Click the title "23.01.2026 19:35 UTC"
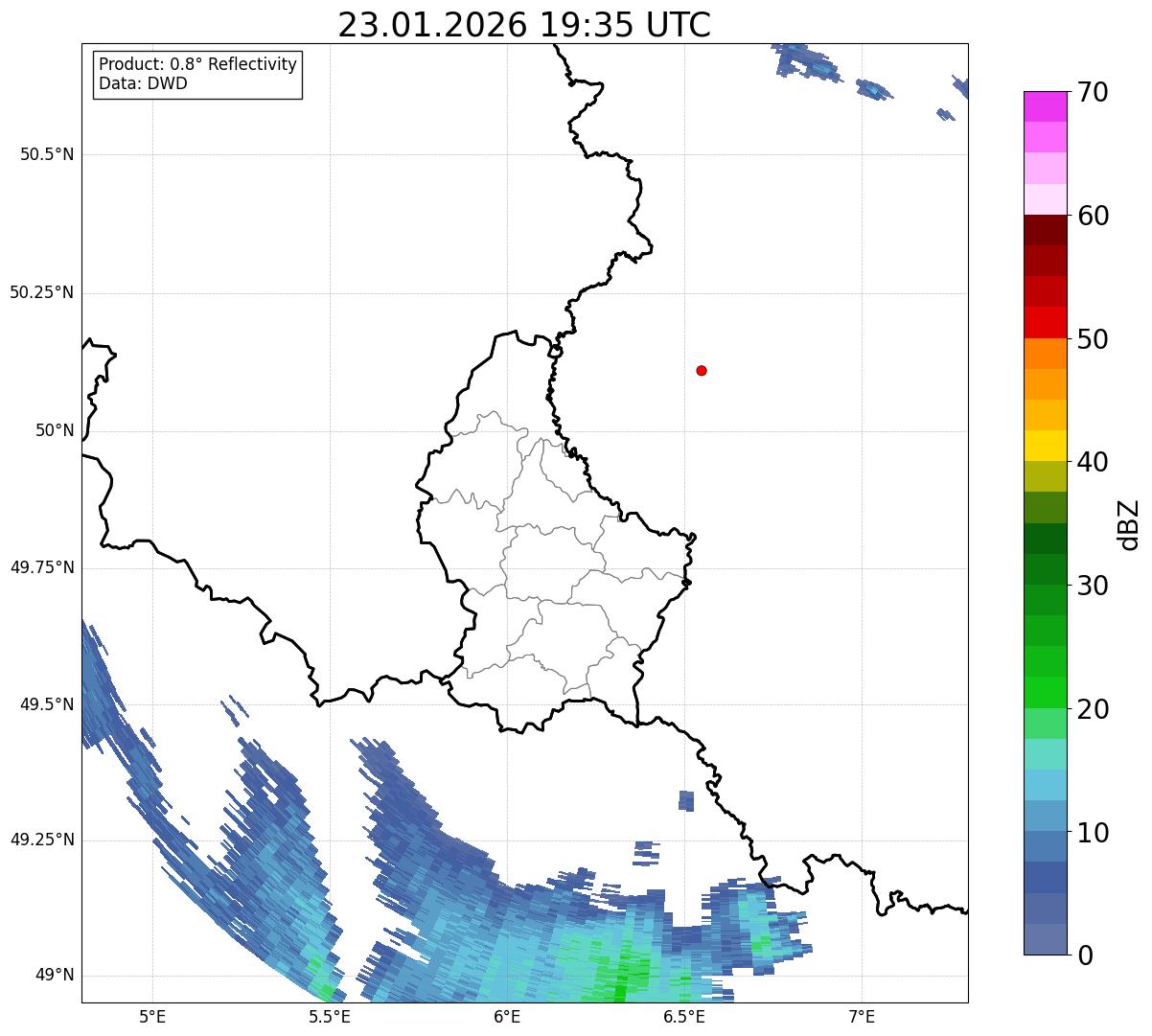The image size is (1152, 1036). tap(524, 25)
